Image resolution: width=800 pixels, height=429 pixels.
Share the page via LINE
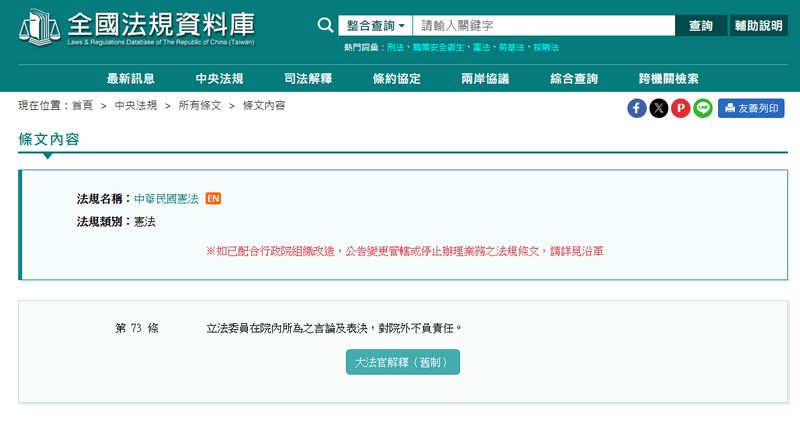coord(703,108)
